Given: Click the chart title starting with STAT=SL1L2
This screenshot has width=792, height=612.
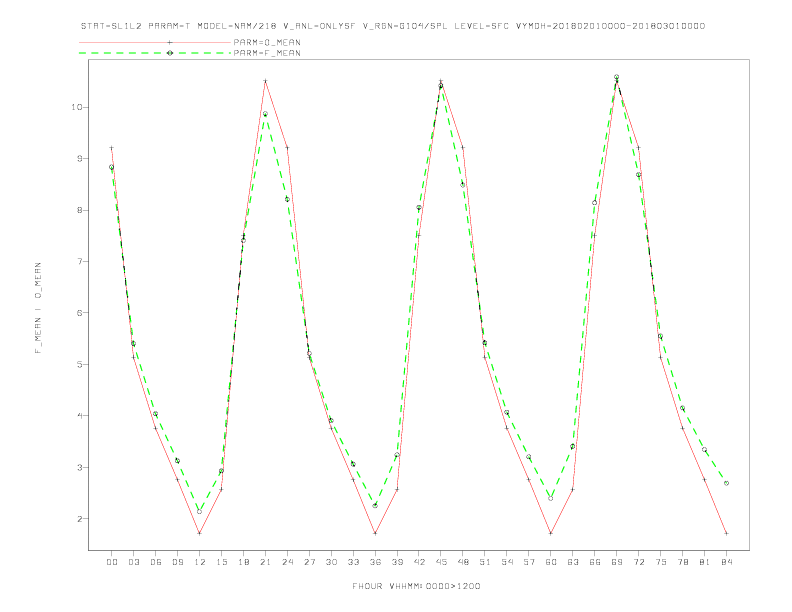Looking at the screenshot, I should pyautogui.click(x=393, y=26).
